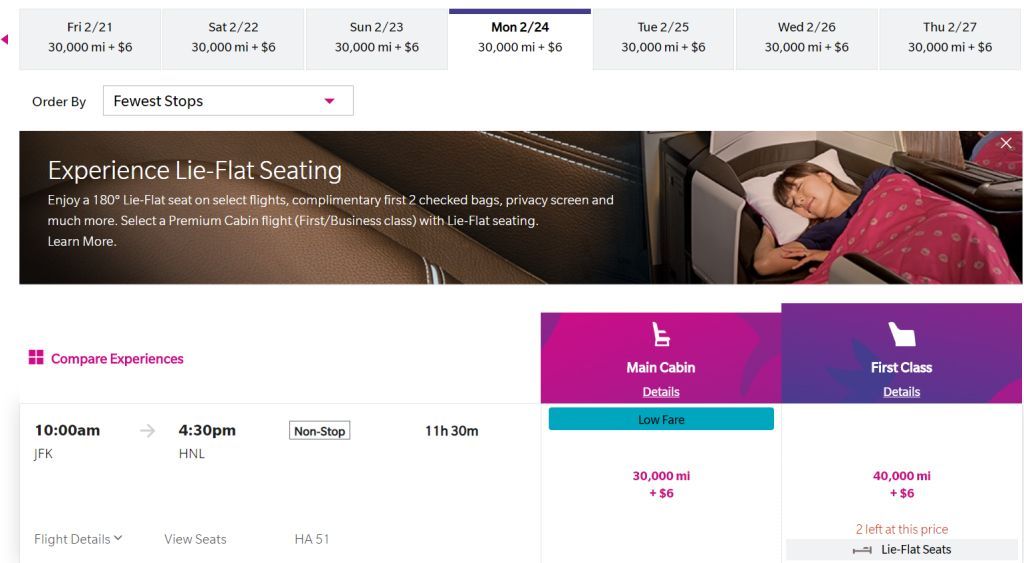The width and height of the screenshot is (1024, 563).
Task: Expand Flight Details chevron
Action: [118, 539]
